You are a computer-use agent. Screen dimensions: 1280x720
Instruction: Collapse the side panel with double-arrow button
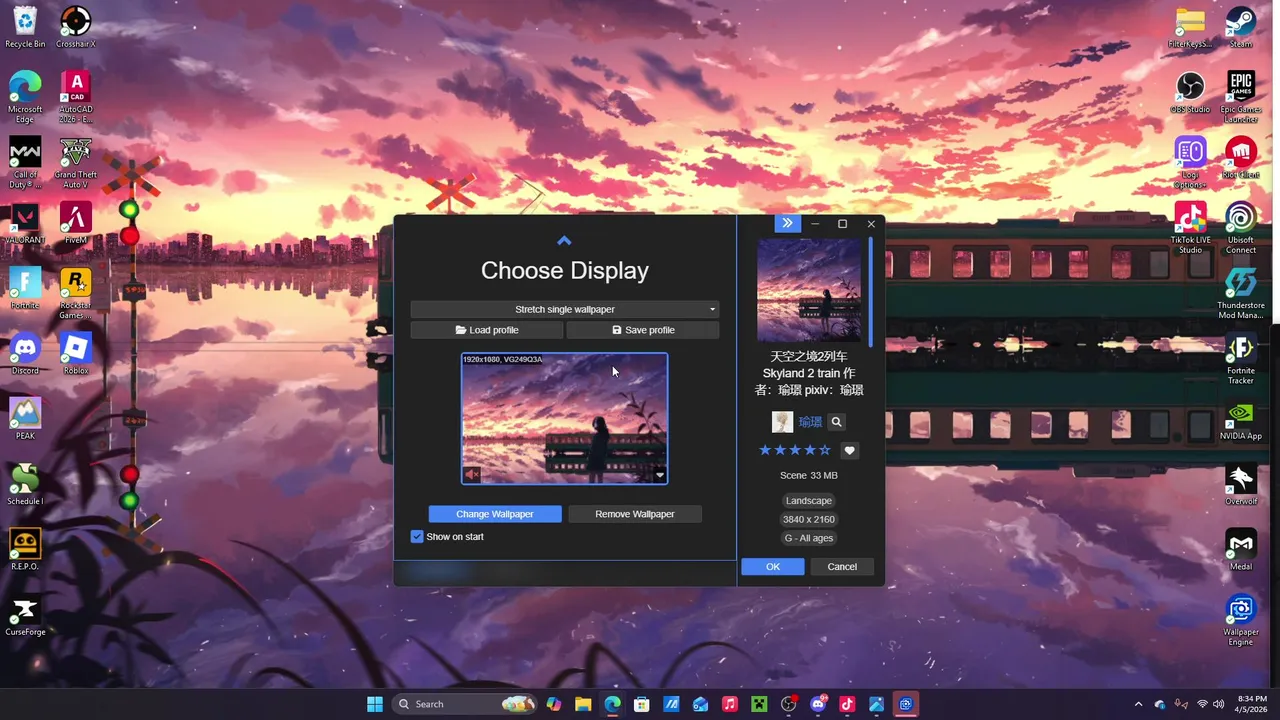point(787,223)
